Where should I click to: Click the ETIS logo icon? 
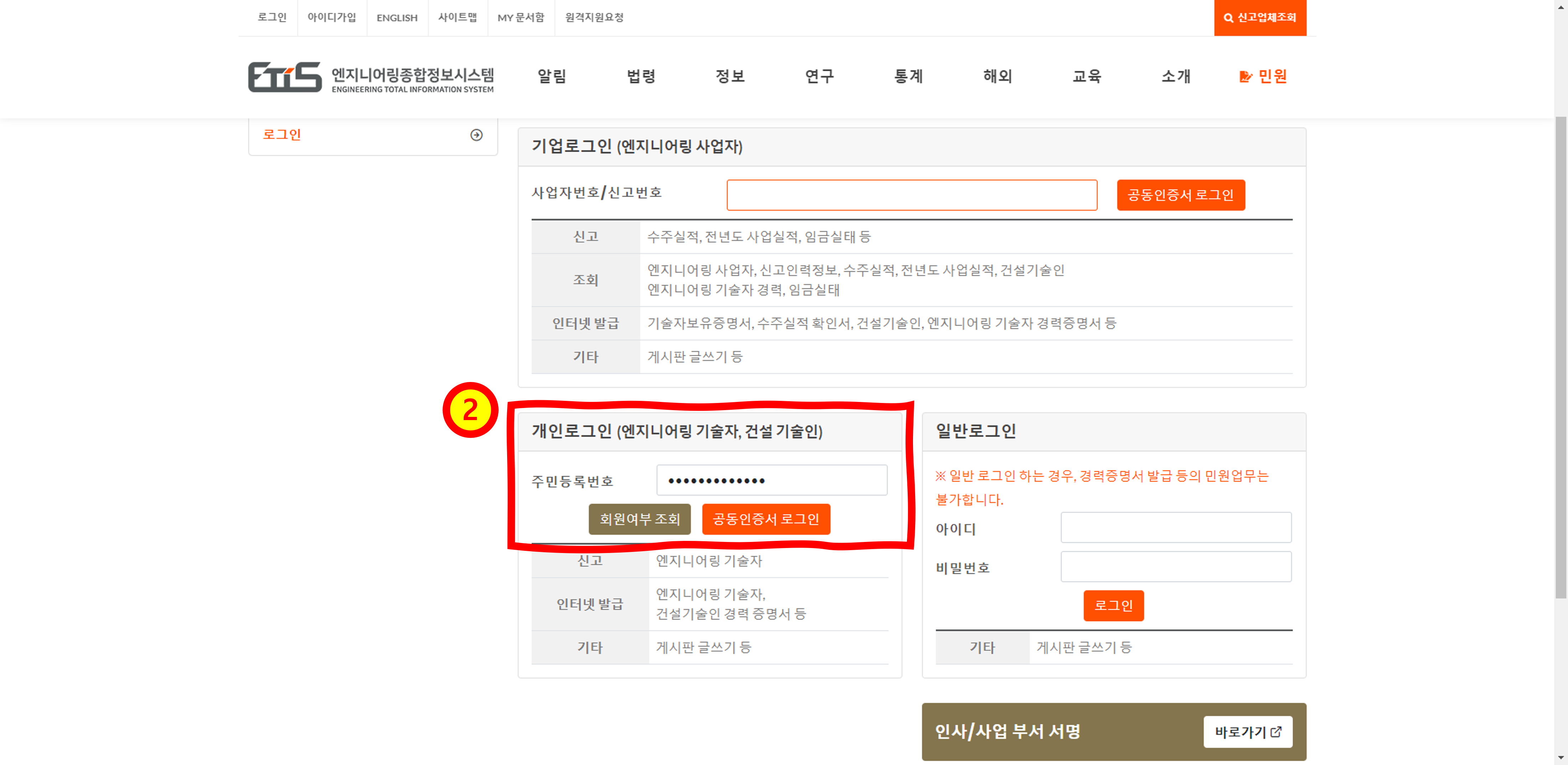284,77
